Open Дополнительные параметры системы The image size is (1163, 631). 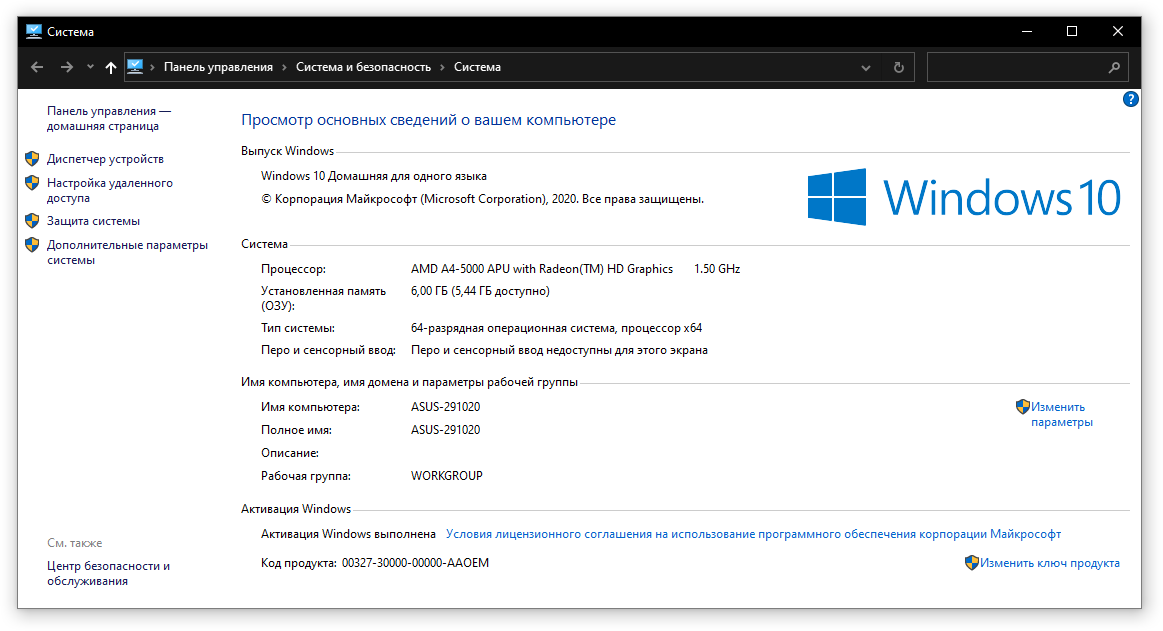pos(128,252)
